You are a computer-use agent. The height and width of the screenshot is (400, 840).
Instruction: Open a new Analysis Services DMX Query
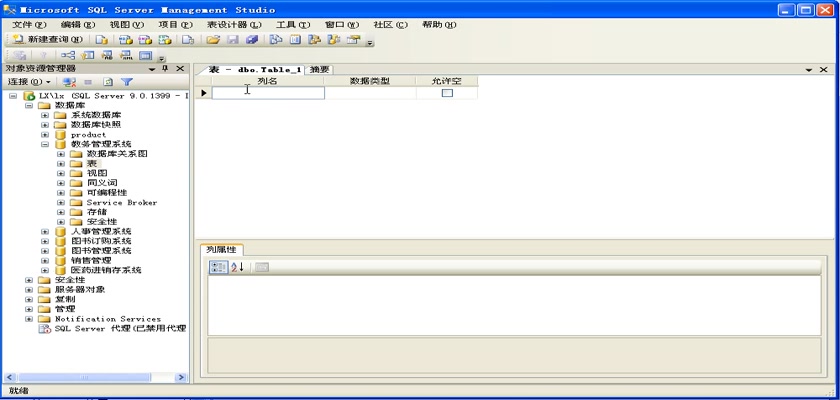tap(145, 40)
